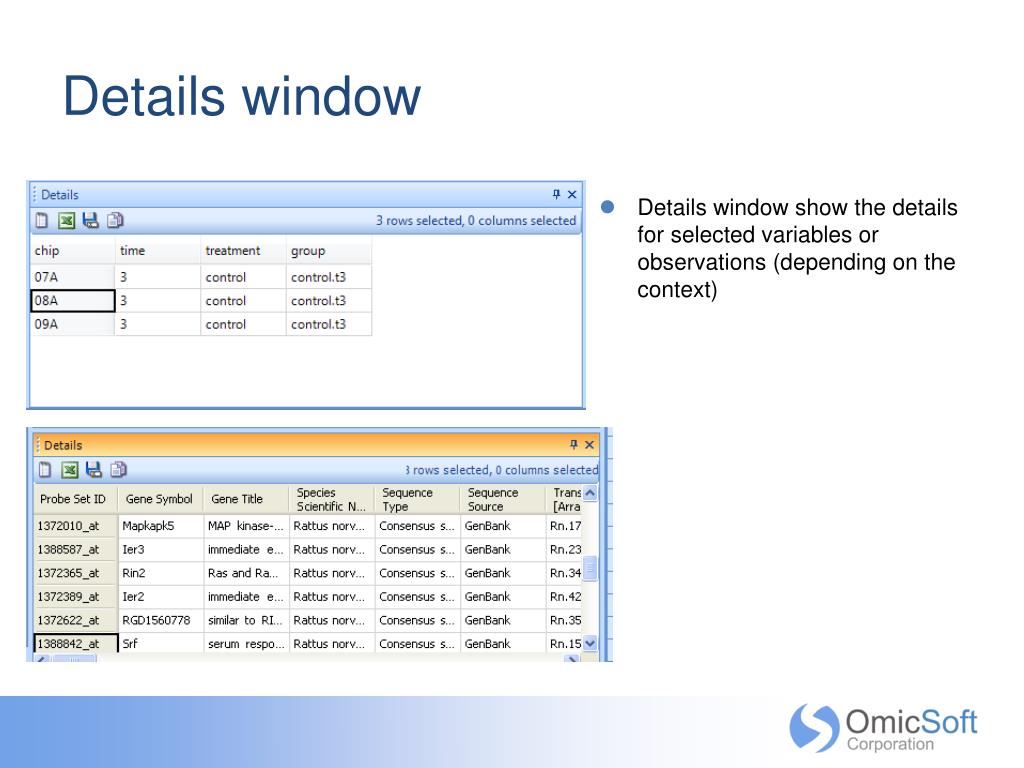Click the Sequence Source column header

pos(503,499)
